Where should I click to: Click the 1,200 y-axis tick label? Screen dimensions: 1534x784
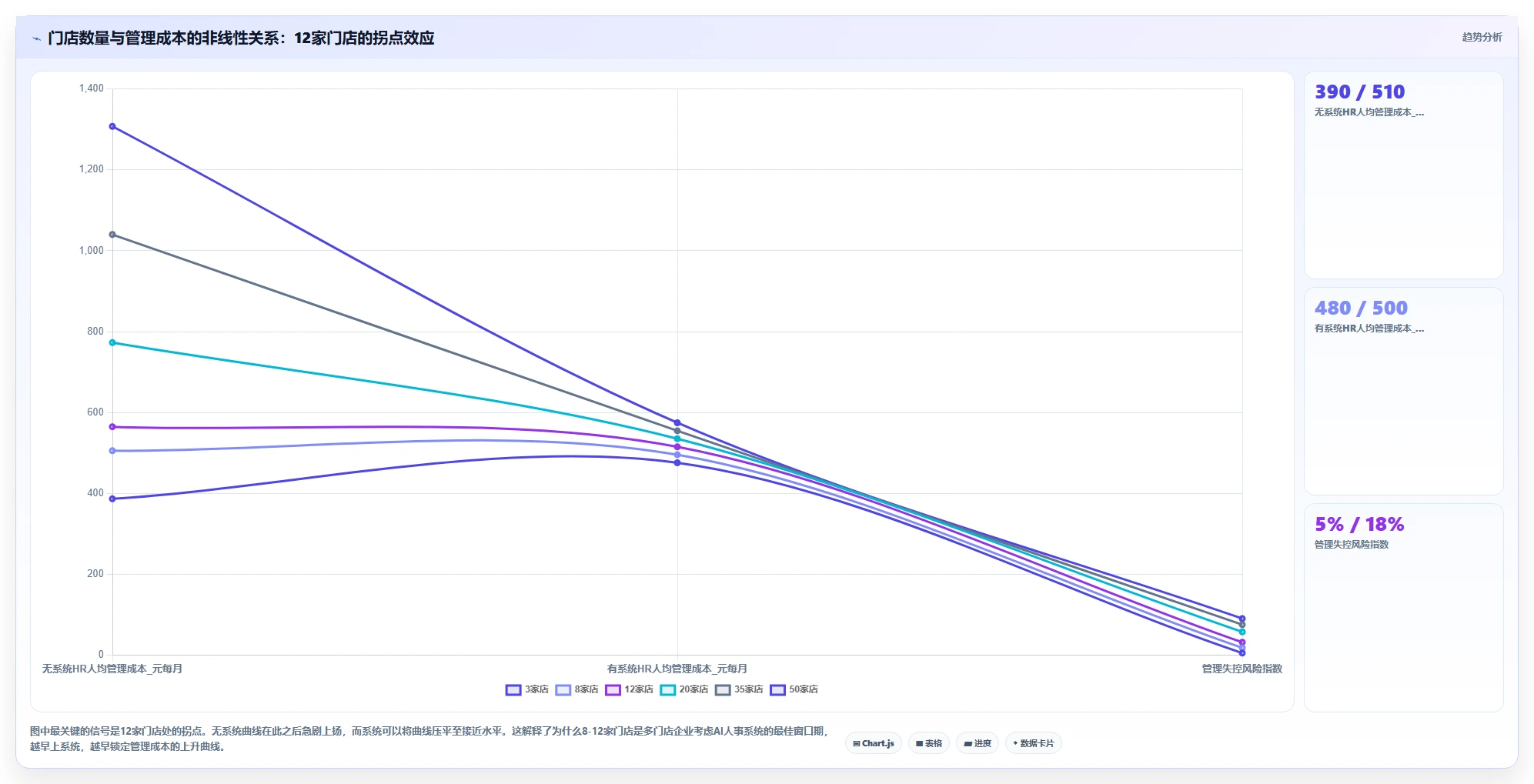point(91,169)
